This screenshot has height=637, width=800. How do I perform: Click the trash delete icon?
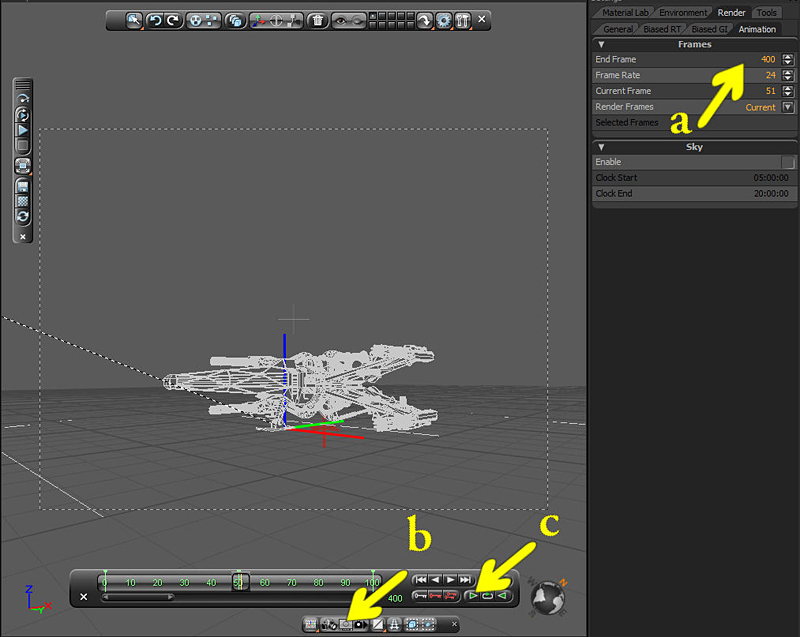click(317, 20)
